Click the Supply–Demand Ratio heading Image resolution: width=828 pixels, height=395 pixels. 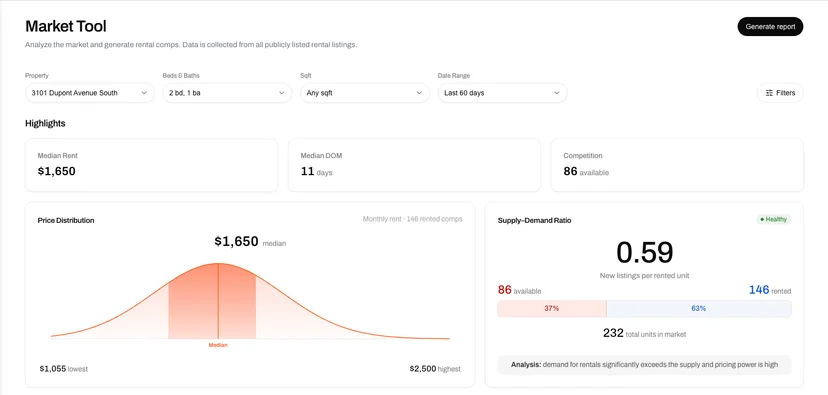[534, 220]
